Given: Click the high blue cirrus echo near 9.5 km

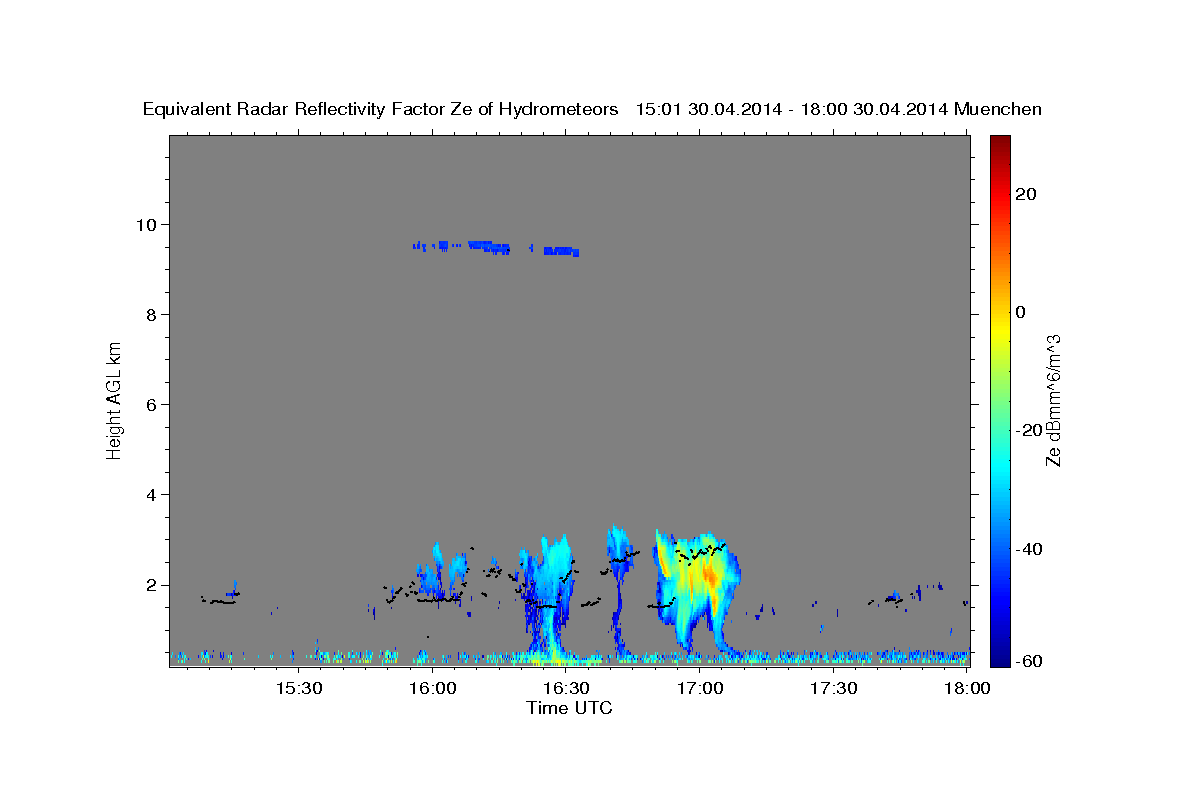Looking at the screenshot, I should 496,247.
